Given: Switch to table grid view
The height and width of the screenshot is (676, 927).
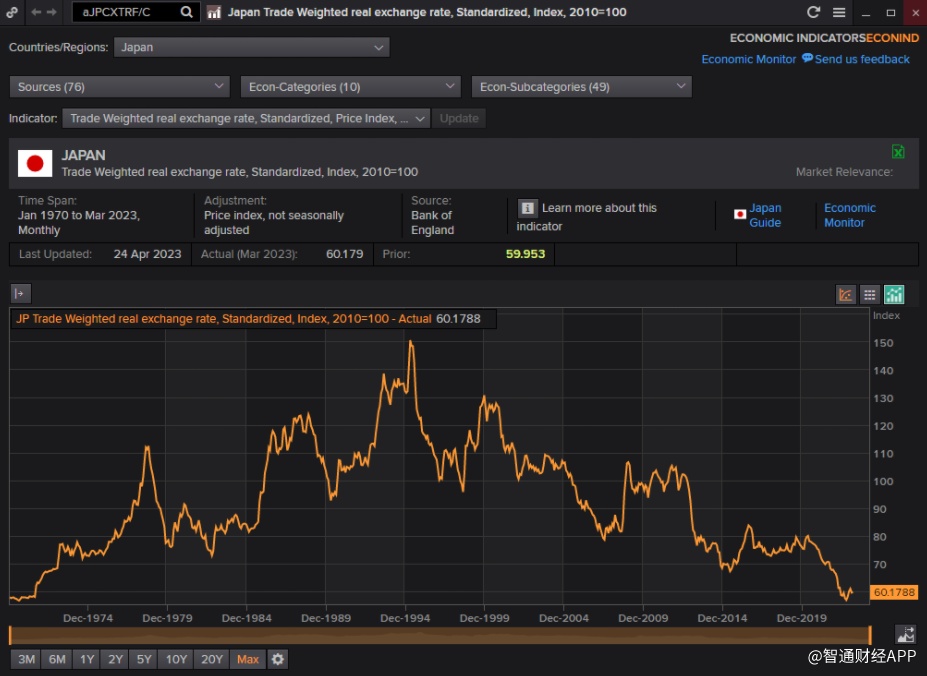Looking at the screenshot, I should pyautogui.click(x=870, y=294).
